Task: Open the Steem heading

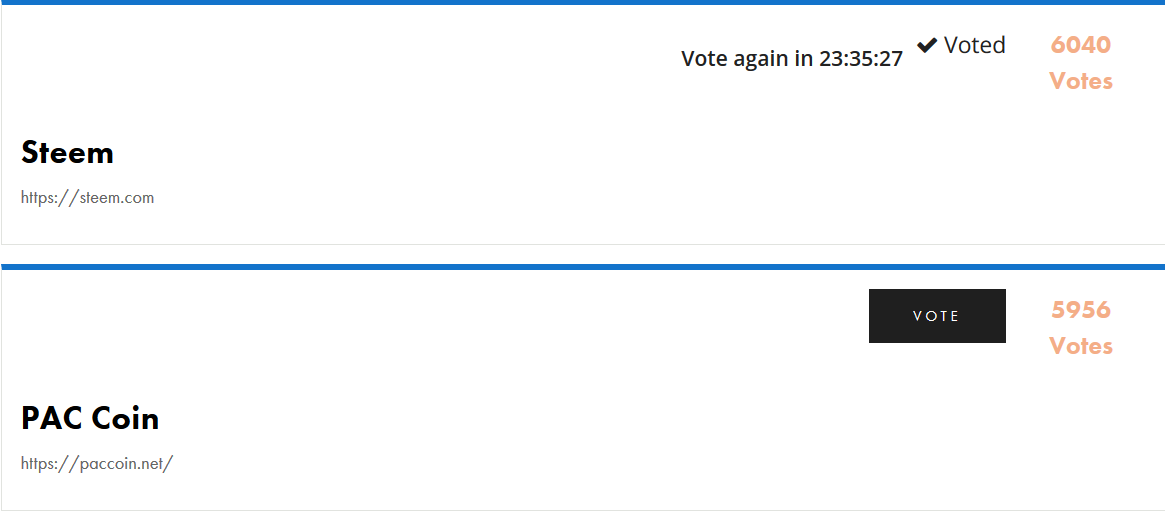Action: [67, 152]
